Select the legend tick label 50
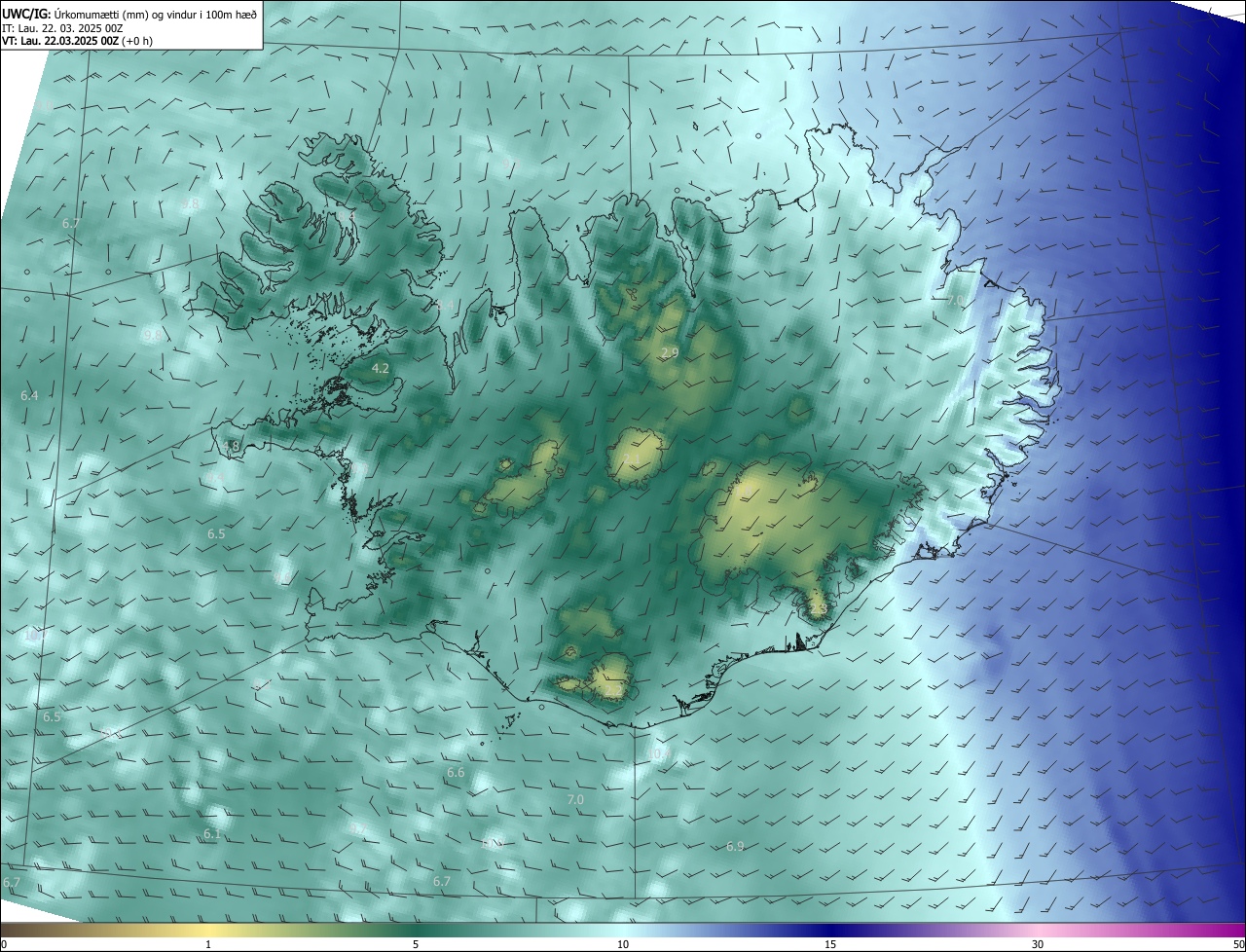 pos(1238,944)
